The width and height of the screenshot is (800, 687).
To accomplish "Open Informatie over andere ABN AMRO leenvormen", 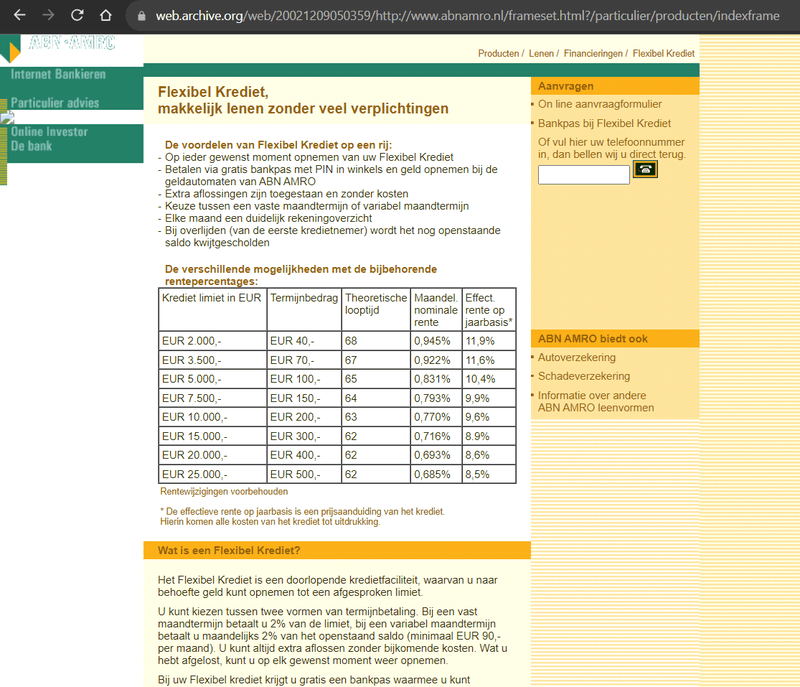I will 595,401.
